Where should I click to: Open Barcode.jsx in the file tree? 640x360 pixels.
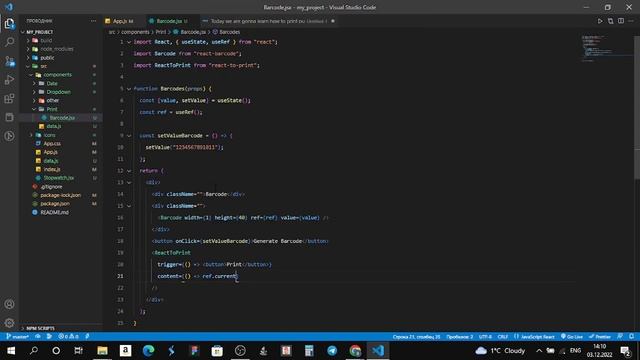[x=62, y=118]
